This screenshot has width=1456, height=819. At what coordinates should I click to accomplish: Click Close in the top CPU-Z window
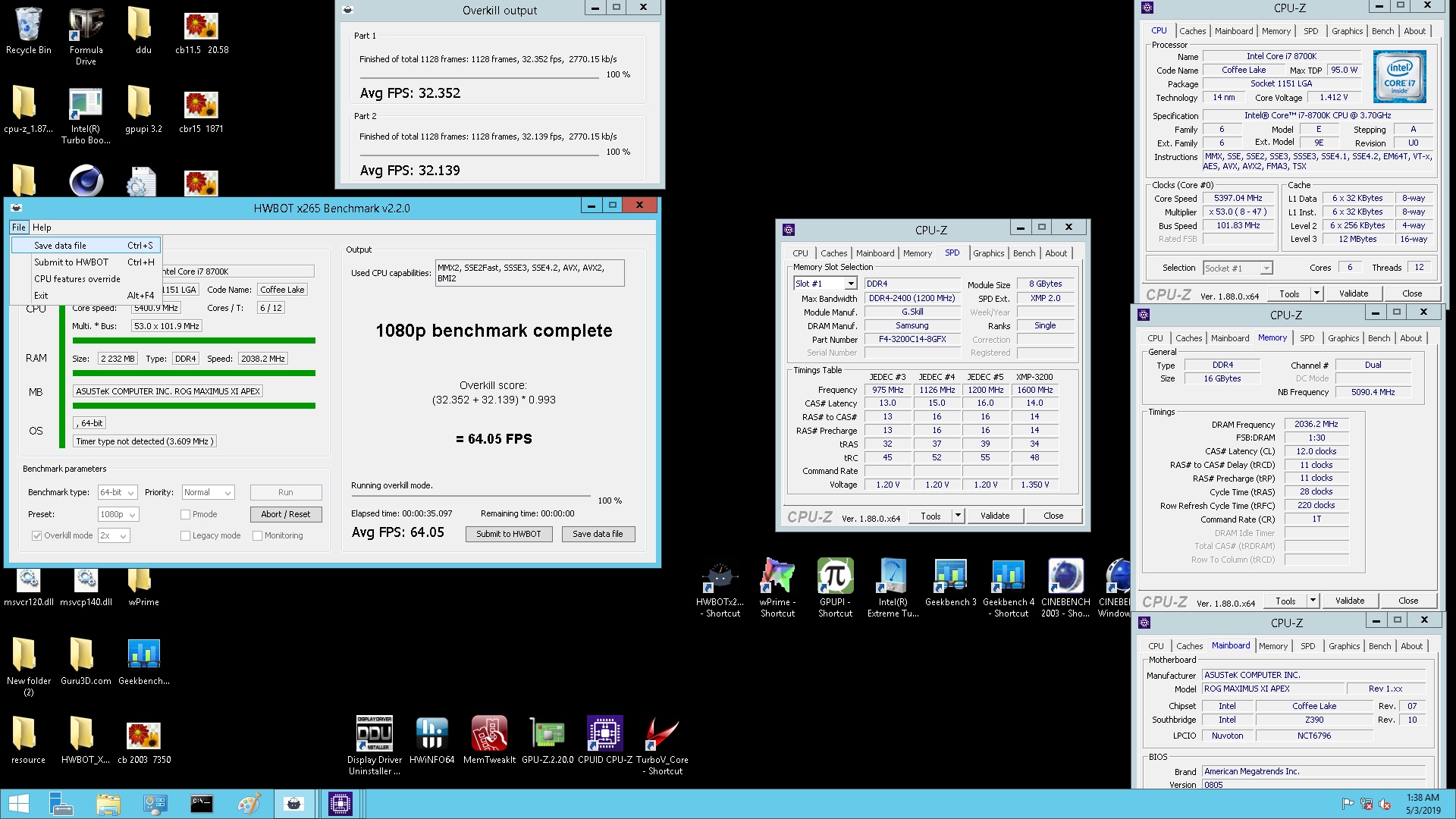pyautogui.click(x=1412, y=293)
